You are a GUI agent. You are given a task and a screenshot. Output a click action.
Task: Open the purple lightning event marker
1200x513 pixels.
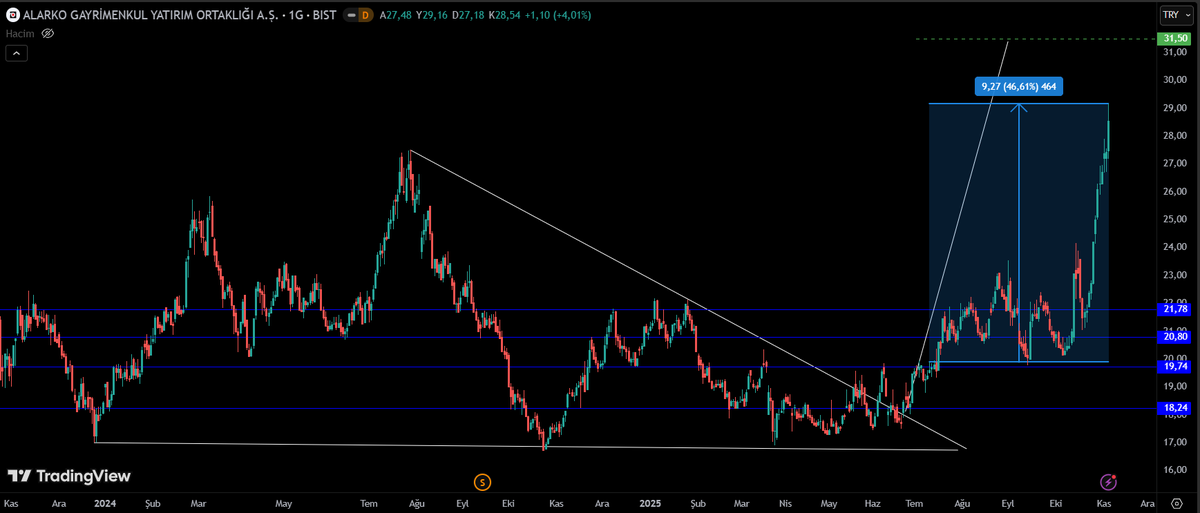[1107, 482]
